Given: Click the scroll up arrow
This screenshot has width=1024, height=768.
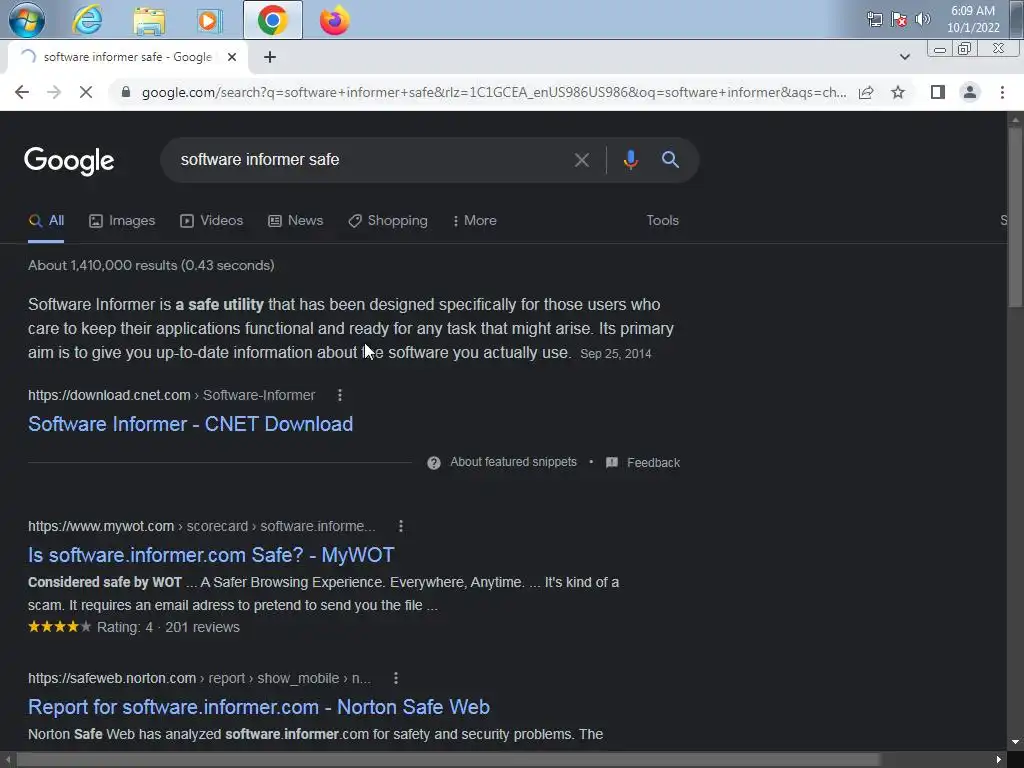Looking at the screenshot, I should 1016,120.
